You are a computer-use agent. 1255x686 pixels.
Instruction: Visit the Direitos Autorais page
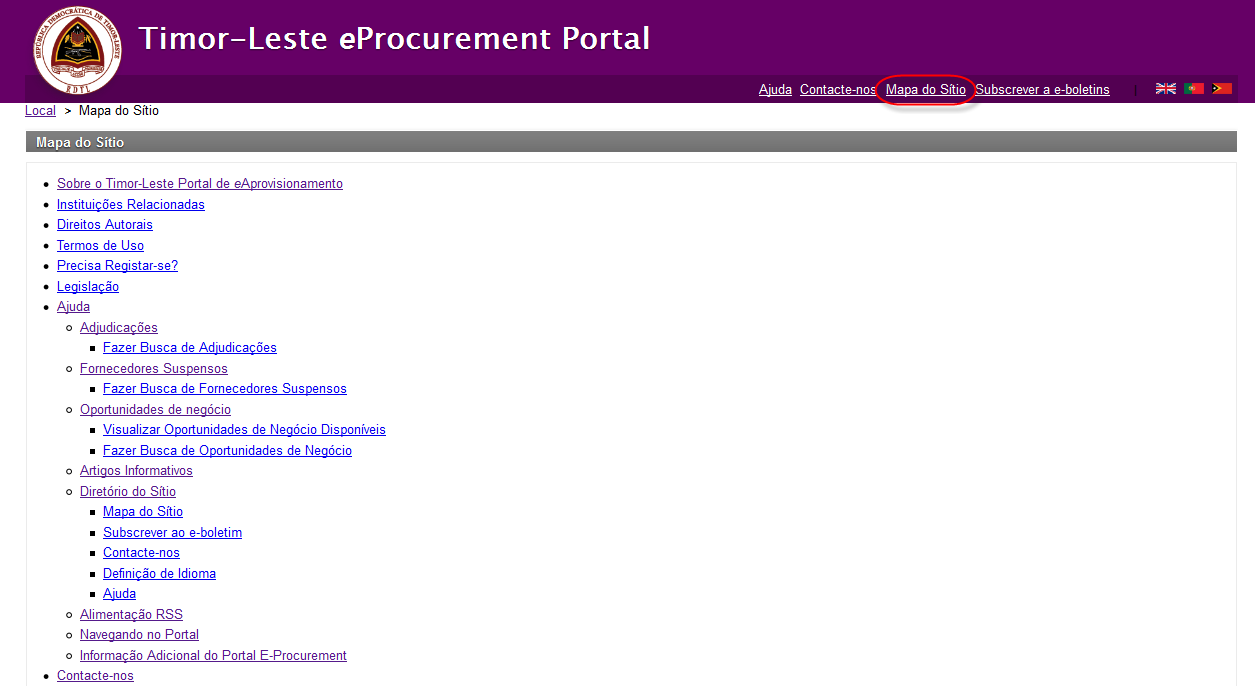click(104, 225)
